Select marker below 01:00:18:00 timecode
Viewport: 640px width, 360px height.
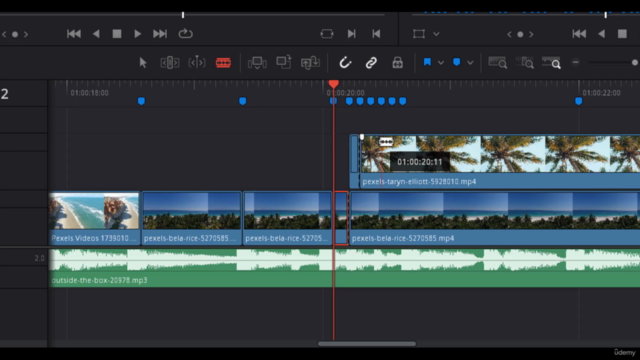click(x=141, y=101)
